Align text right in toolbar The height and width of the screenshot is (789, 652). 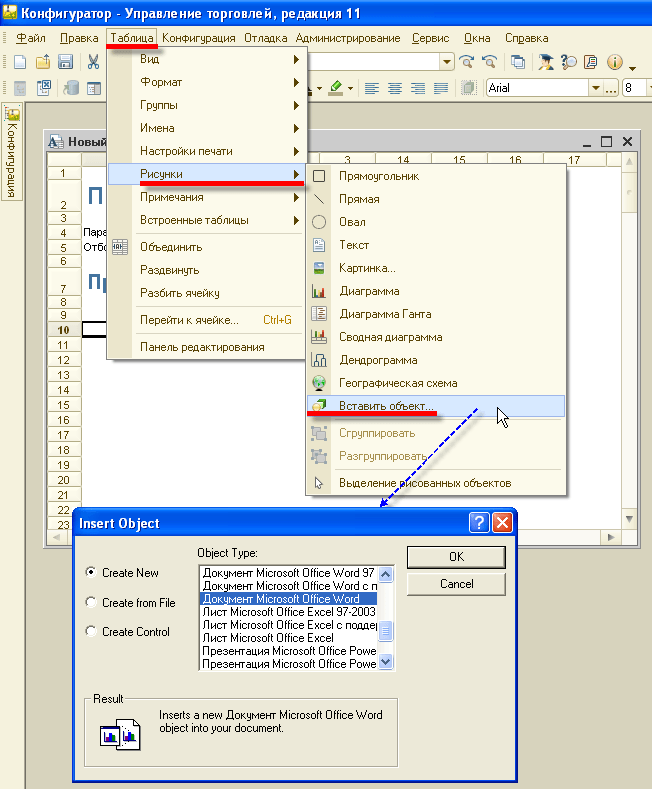click(x=418, y=89)
